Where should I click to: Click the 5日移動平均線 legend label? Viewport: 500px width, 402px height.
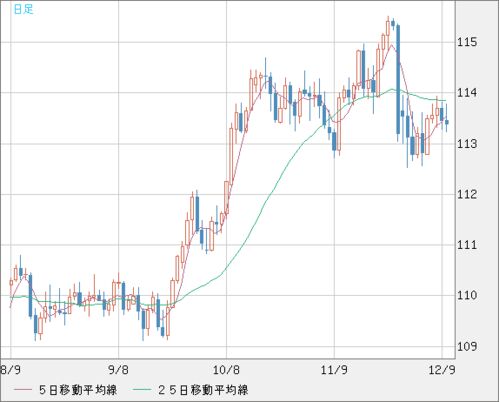78,390
